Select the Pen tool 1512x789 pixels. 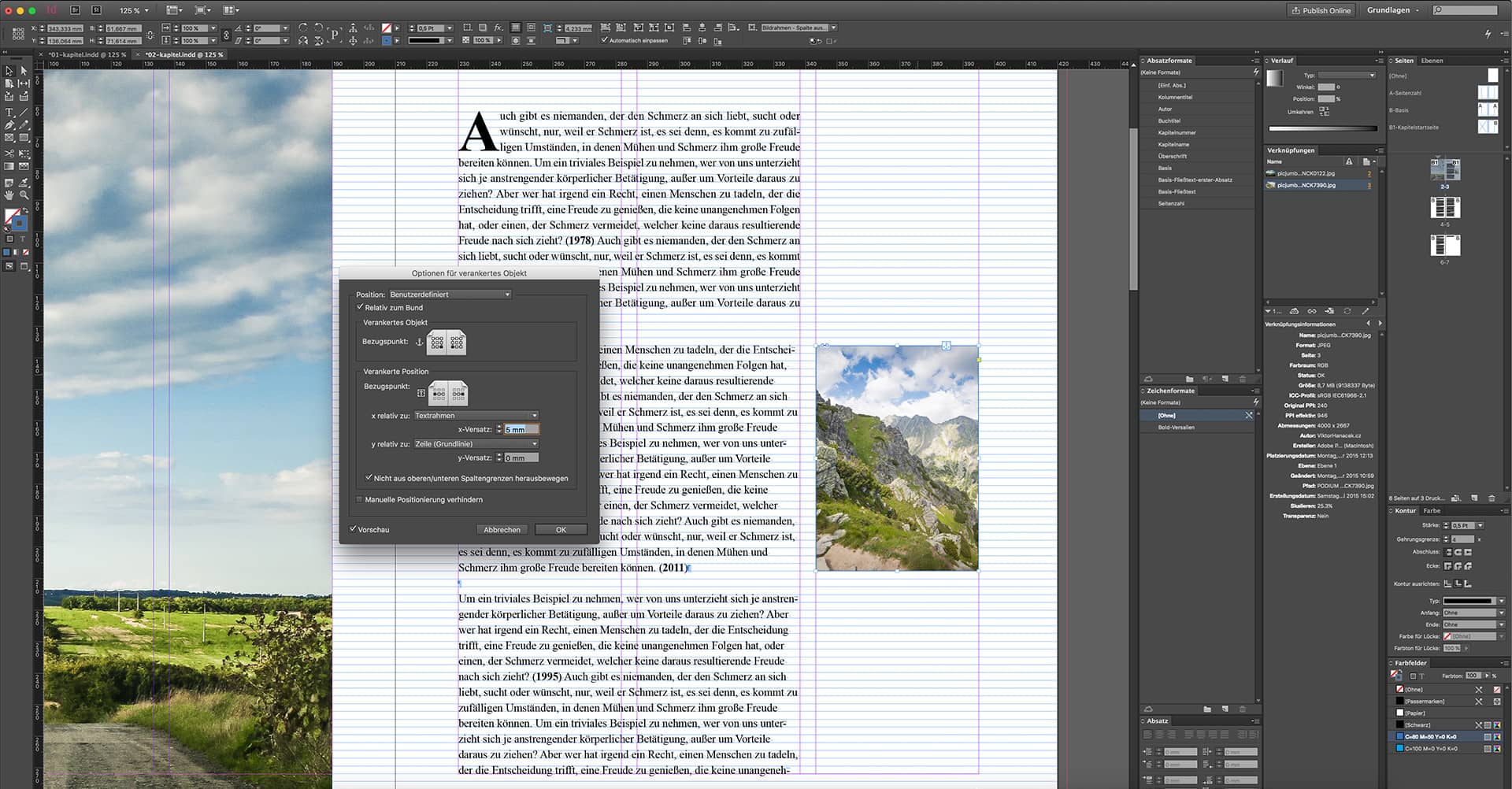(x=9, y=125)
